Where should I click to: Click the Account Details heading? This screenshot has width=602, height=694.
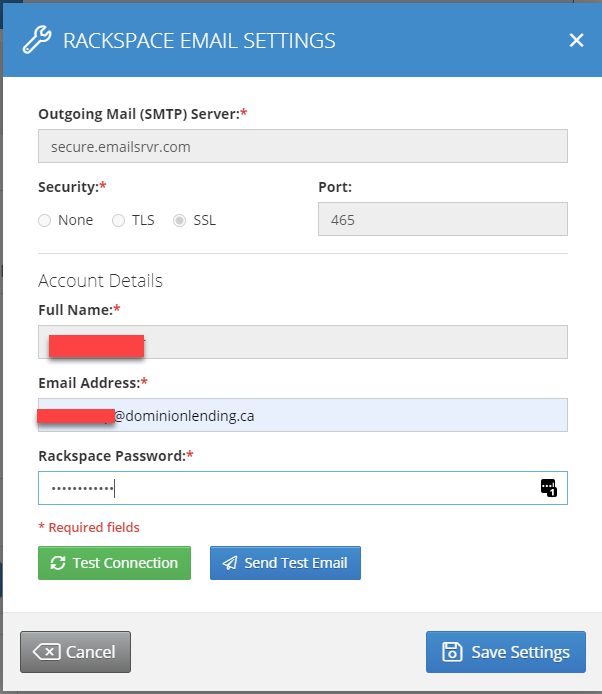[100, 281]
